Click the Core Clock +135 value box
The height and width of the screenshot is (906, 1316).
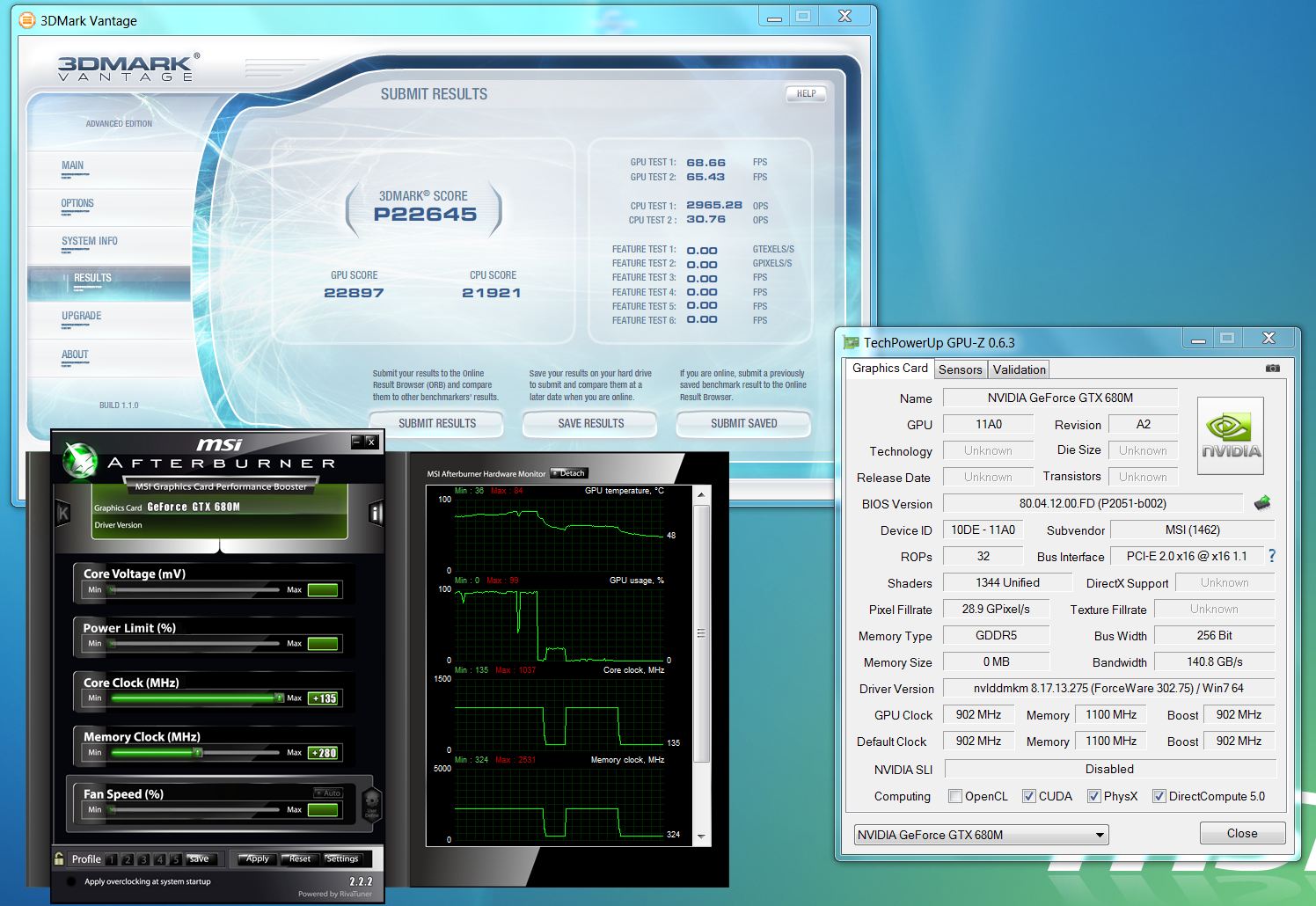tap(323, 698)
